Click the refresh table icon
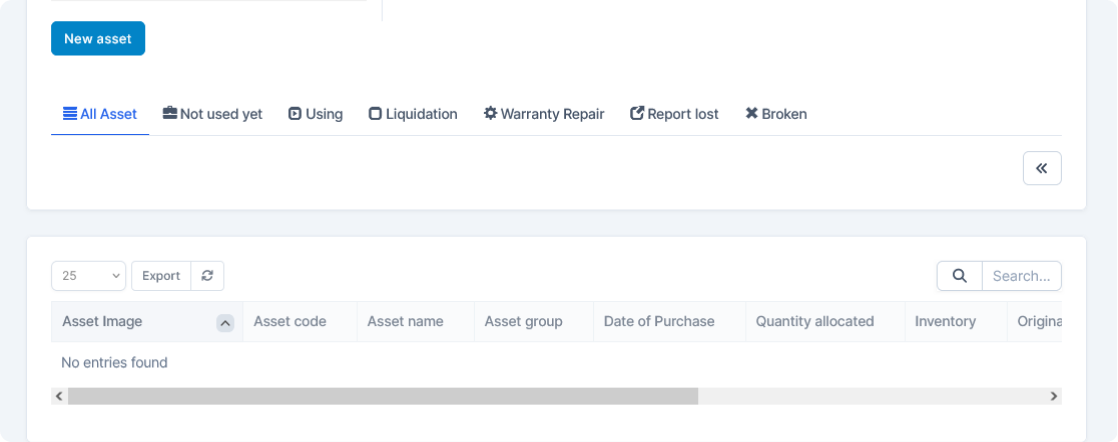This screenshot has width=1118, height=442. (207, 276)
